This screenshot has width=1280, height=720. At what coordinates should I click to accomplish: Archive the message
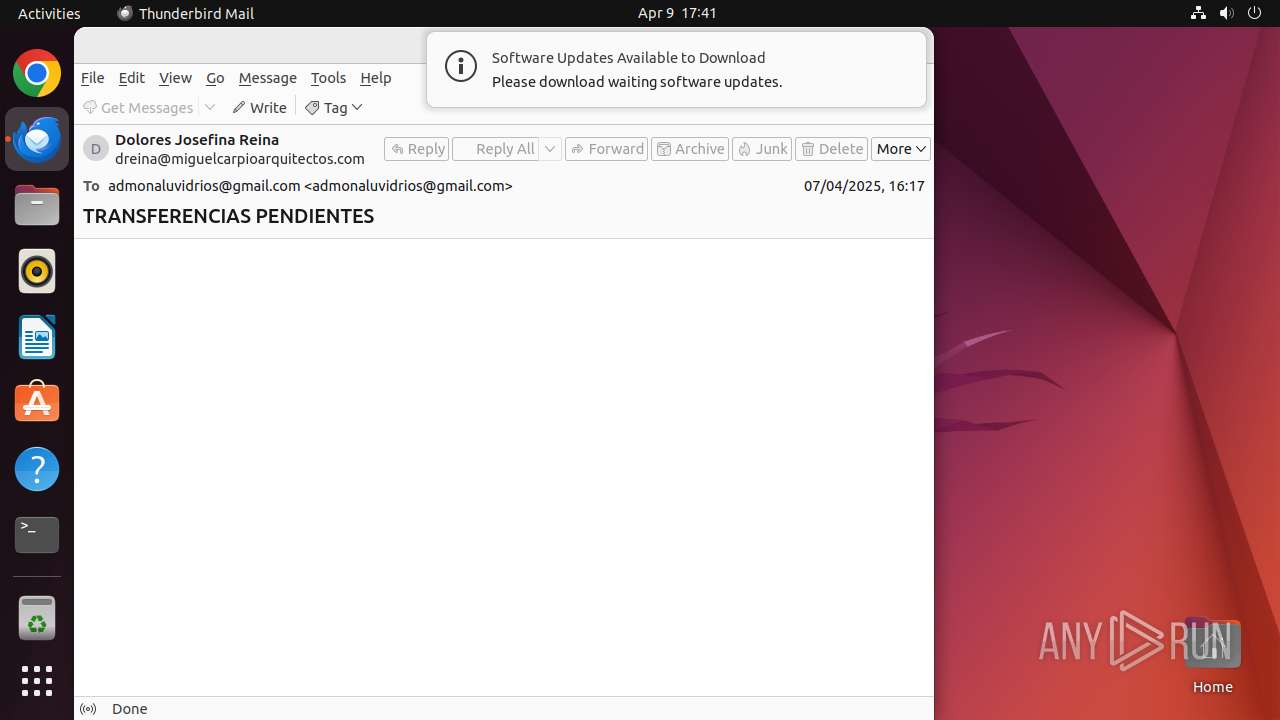pyautogui.click(x=690, y=149)
